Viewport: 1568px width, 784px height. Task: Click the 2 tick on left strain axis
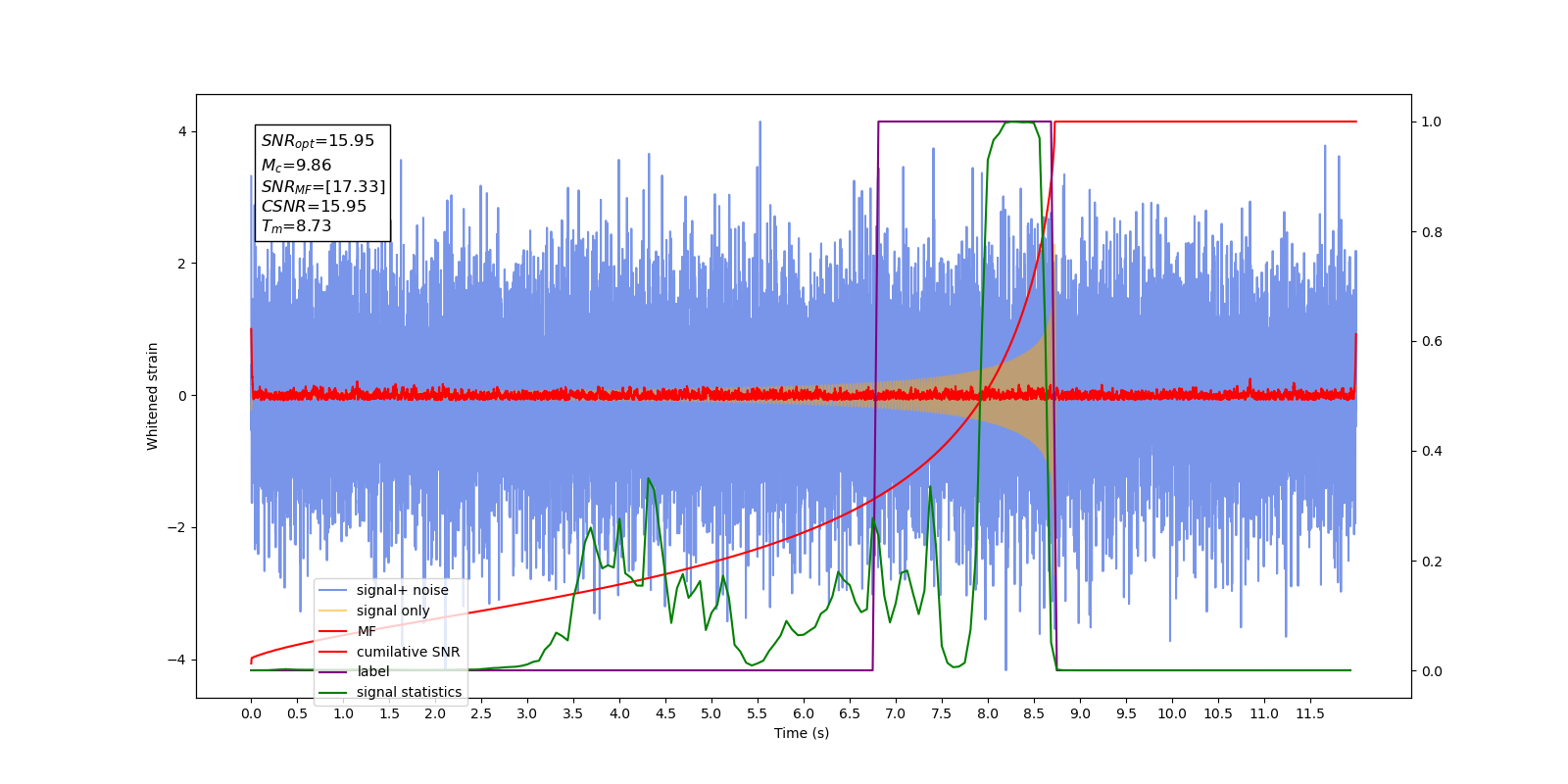(x=181, y=264)
